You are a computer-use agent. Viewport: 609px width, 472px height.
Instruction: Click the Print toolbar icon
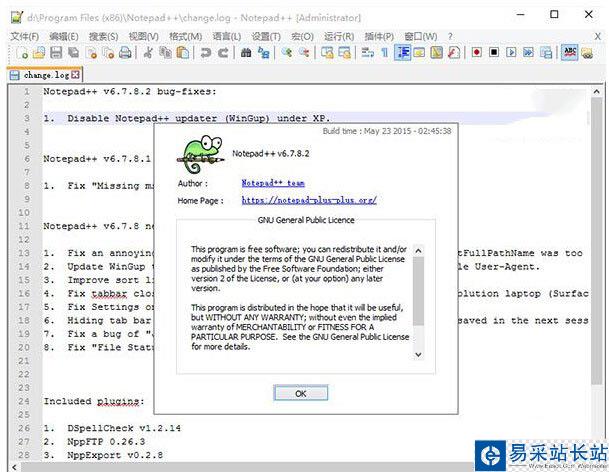[x=125, y=52]
